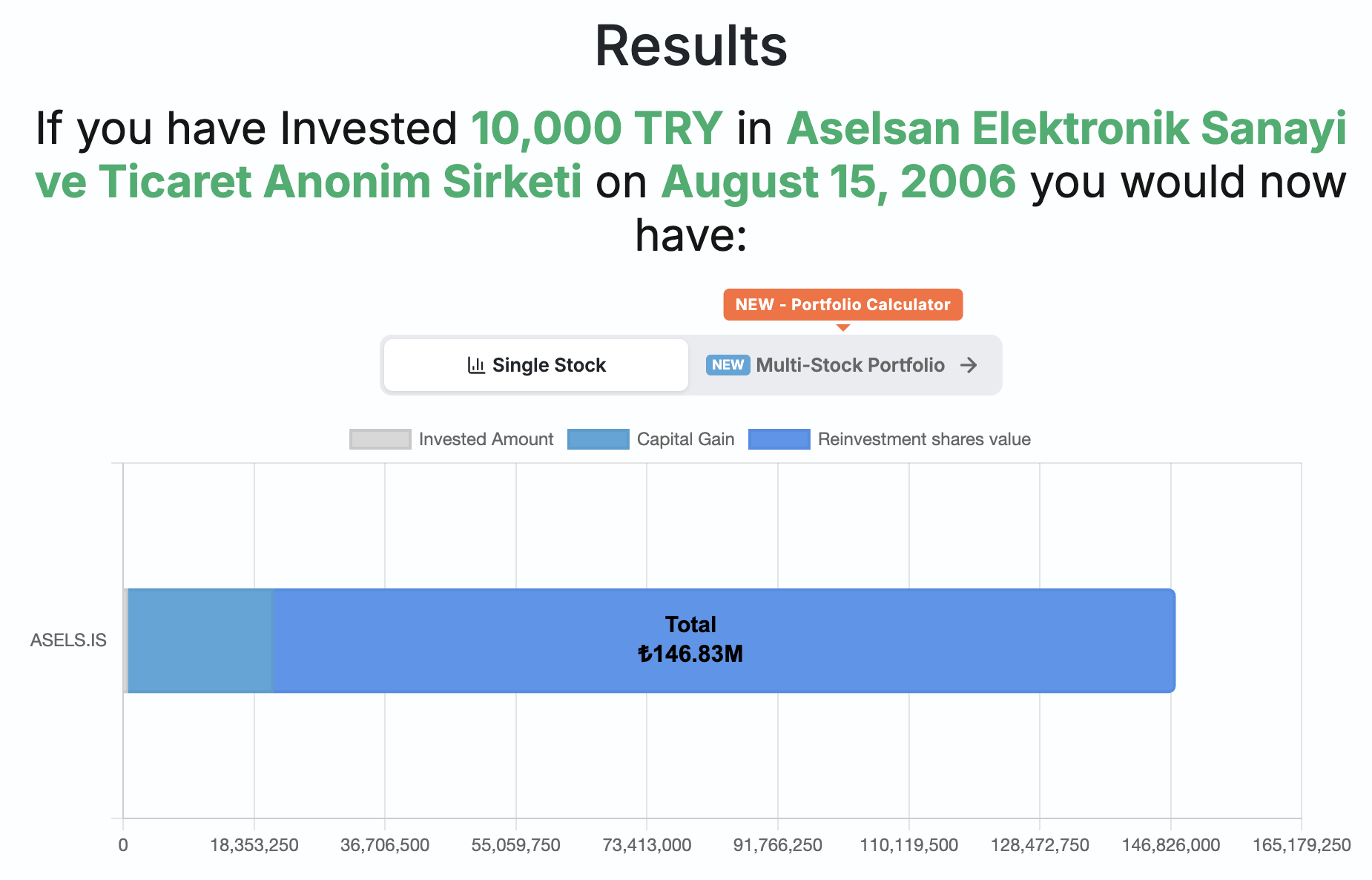Click the Capital Gain bar segment

[200, 640]
